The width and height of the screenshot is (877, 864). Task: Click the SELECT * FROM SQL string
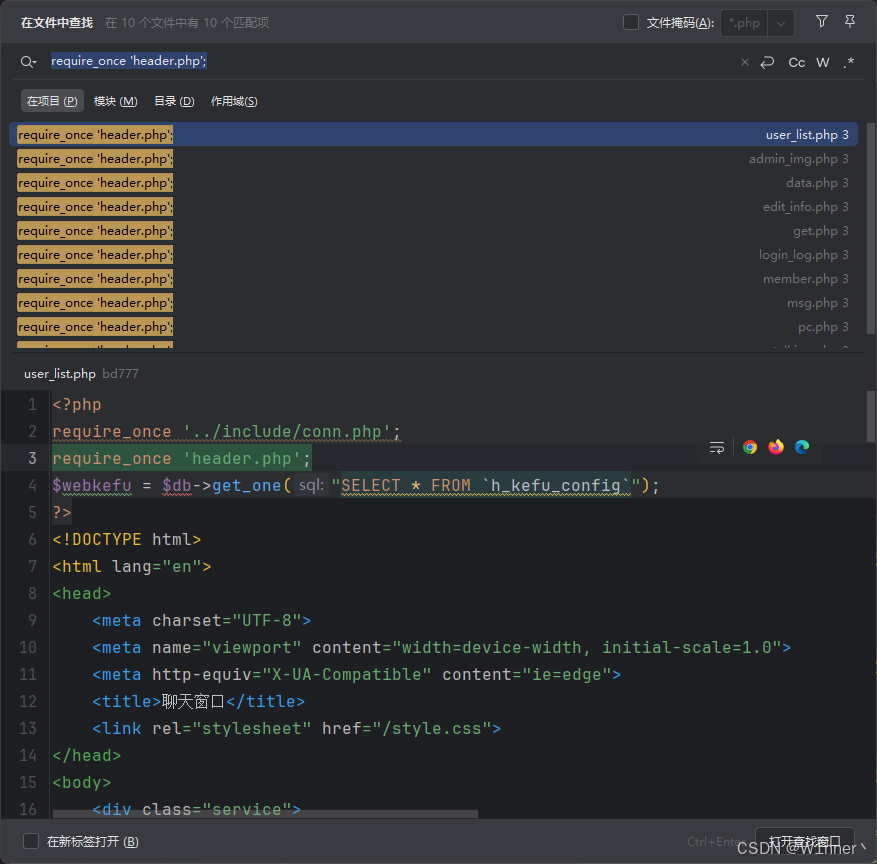(x=486, y=485)
